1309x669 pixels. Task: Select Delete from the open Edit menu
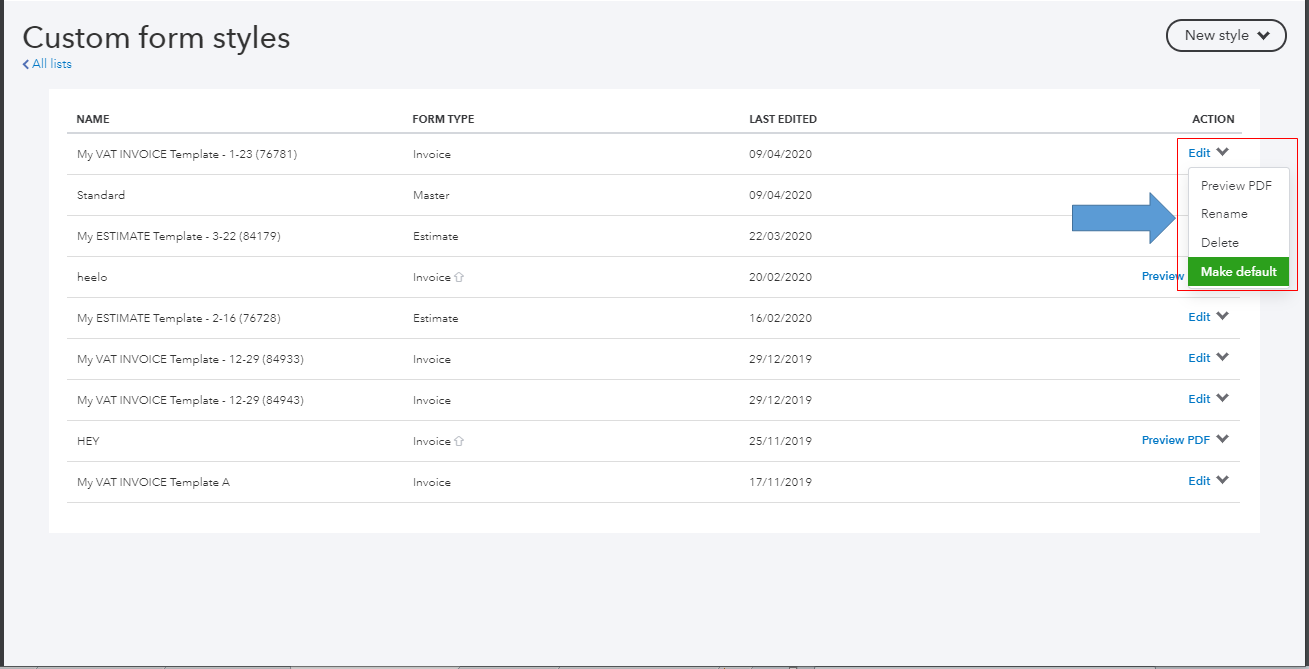[x=1219, y=242]
